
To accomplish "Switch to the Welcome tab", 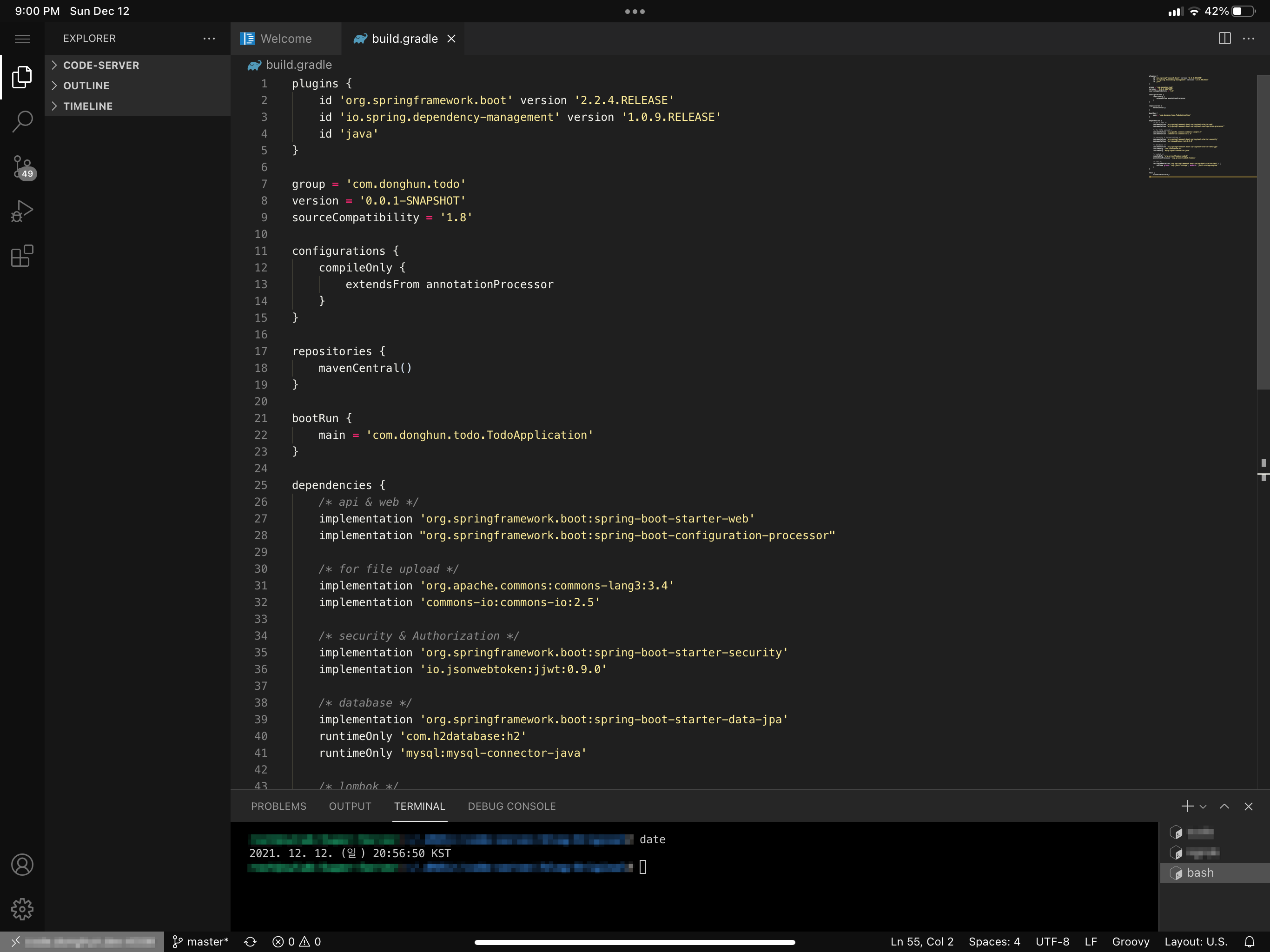I will point(286,39).
